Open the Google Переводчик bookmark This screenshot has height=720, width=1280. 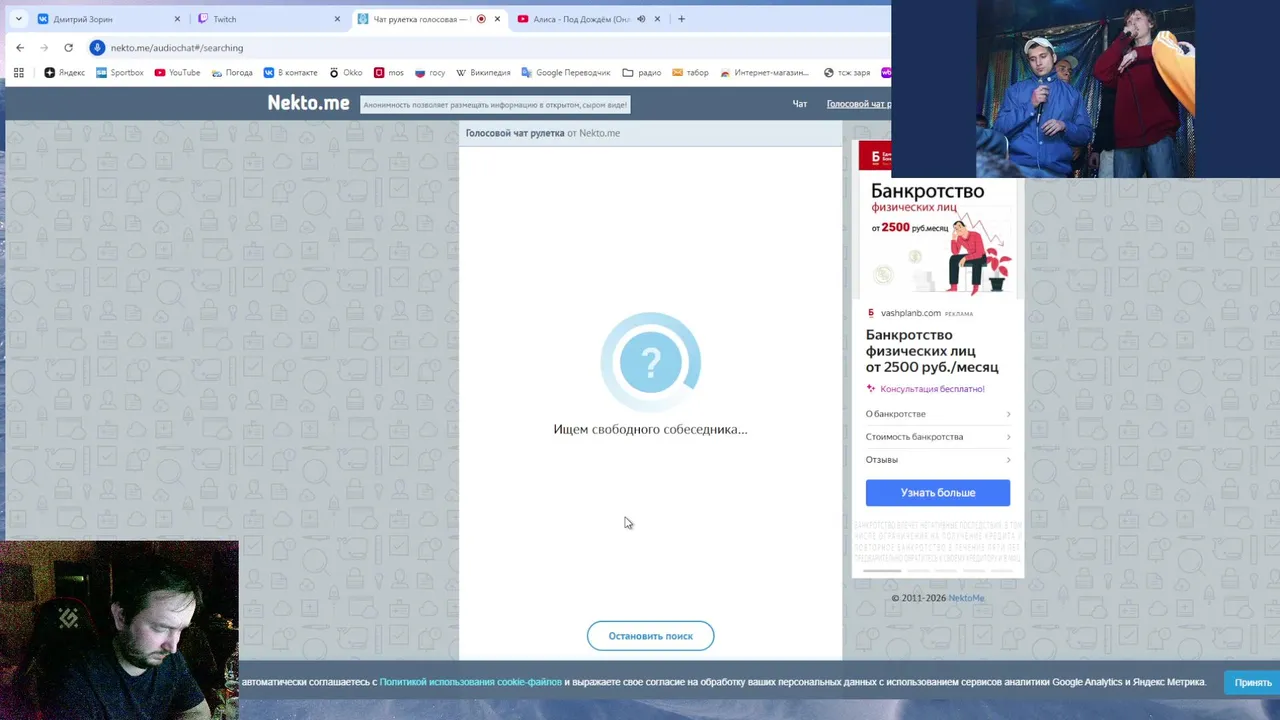tap(566, 73)
